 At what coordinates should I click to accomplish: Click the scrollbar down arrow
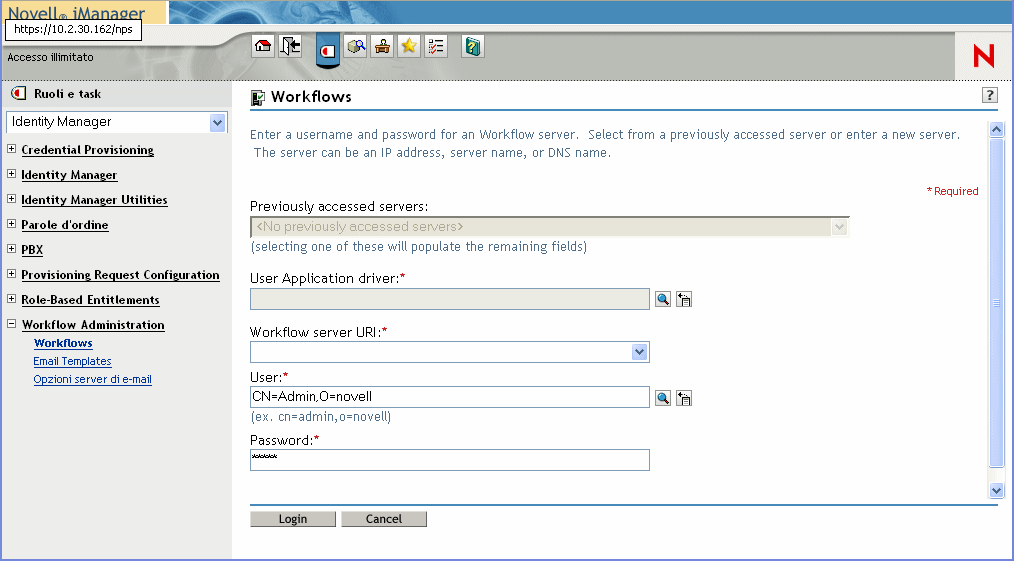tap(997, 491)
